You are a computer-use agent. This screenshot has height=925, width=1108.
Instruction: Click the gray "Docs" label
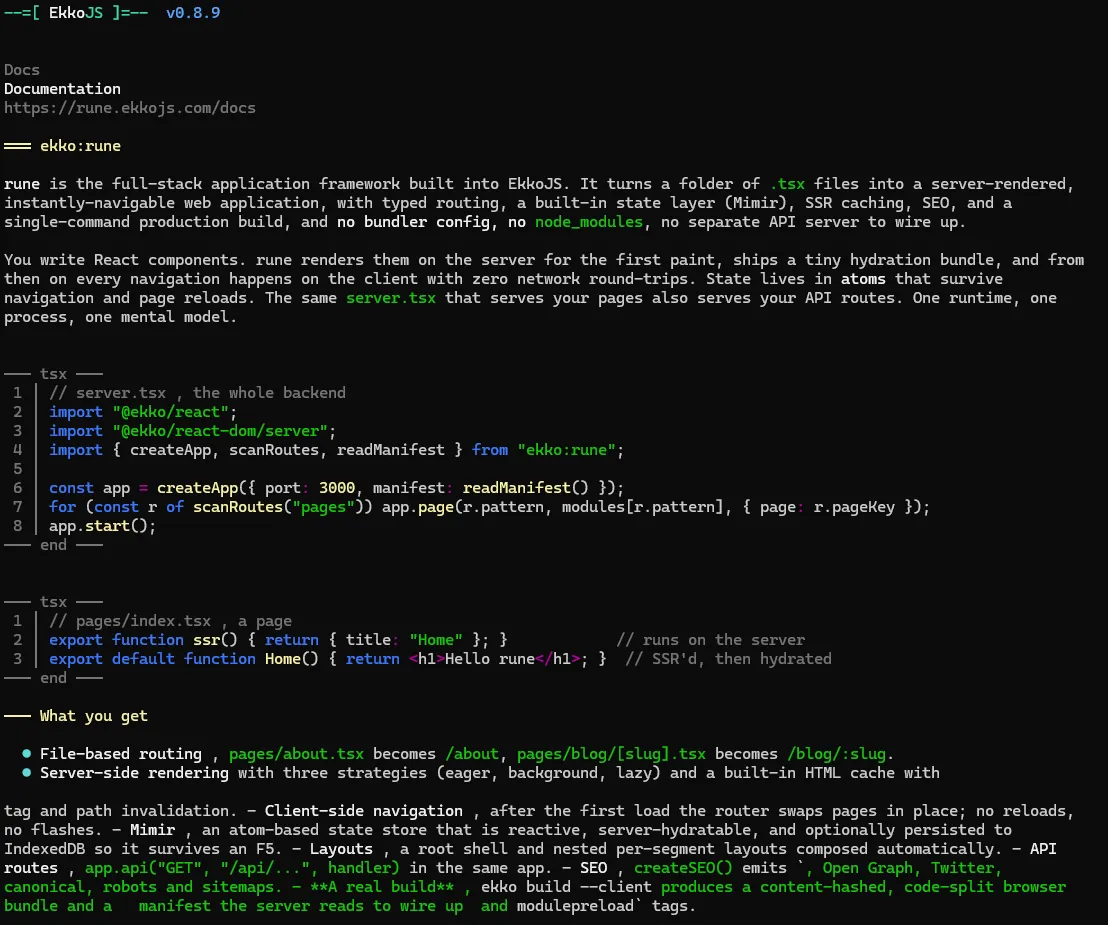pyautogui.click(x=22, y=70)
